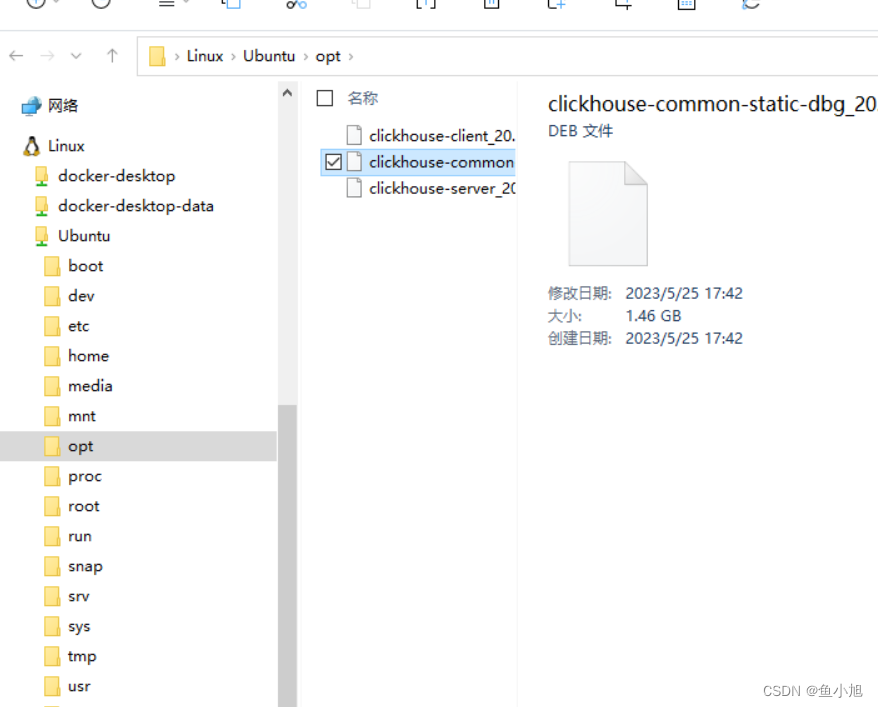
Task: Go back using the back arrow
Action: click(16, 56)
